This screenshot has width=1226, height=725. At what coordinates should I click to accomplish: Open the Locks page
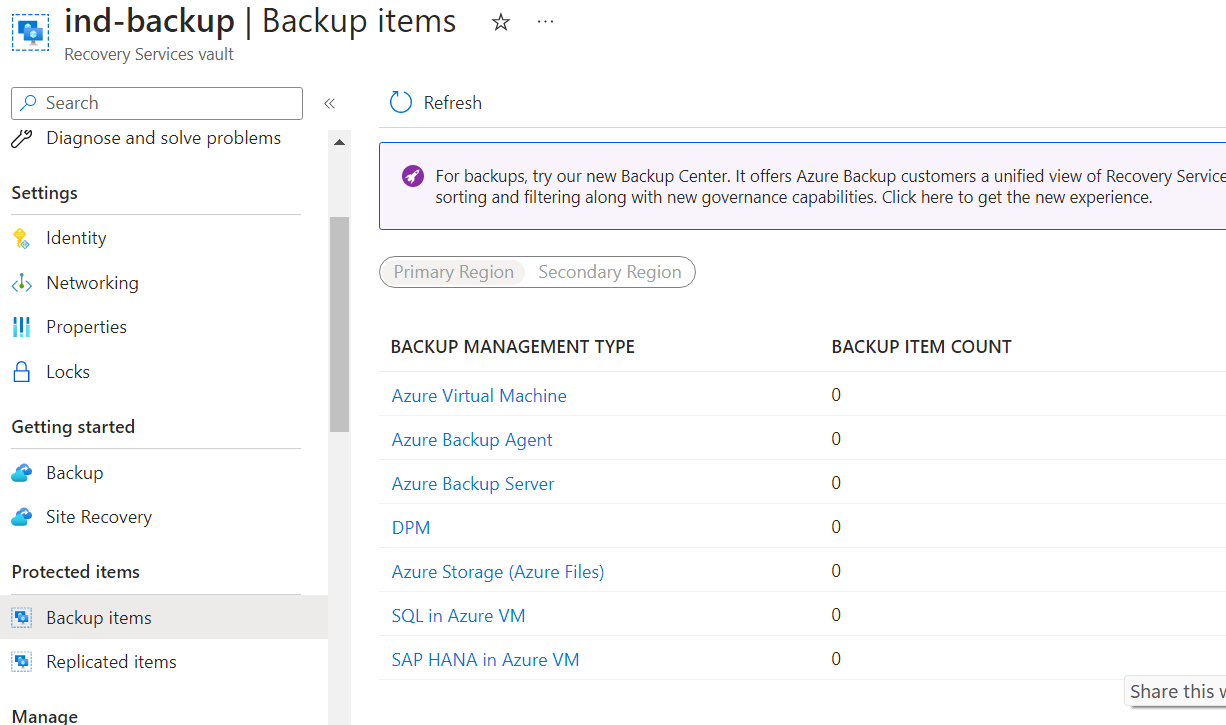click(x=68, y=372)
